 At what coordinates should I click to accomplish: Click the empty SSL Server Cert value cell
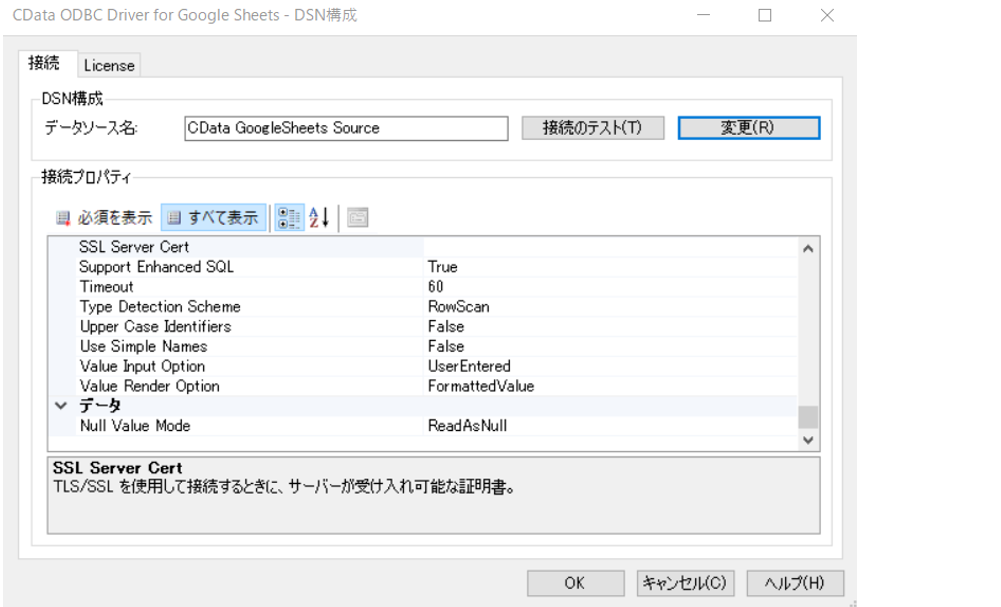[x=610, y=247]
